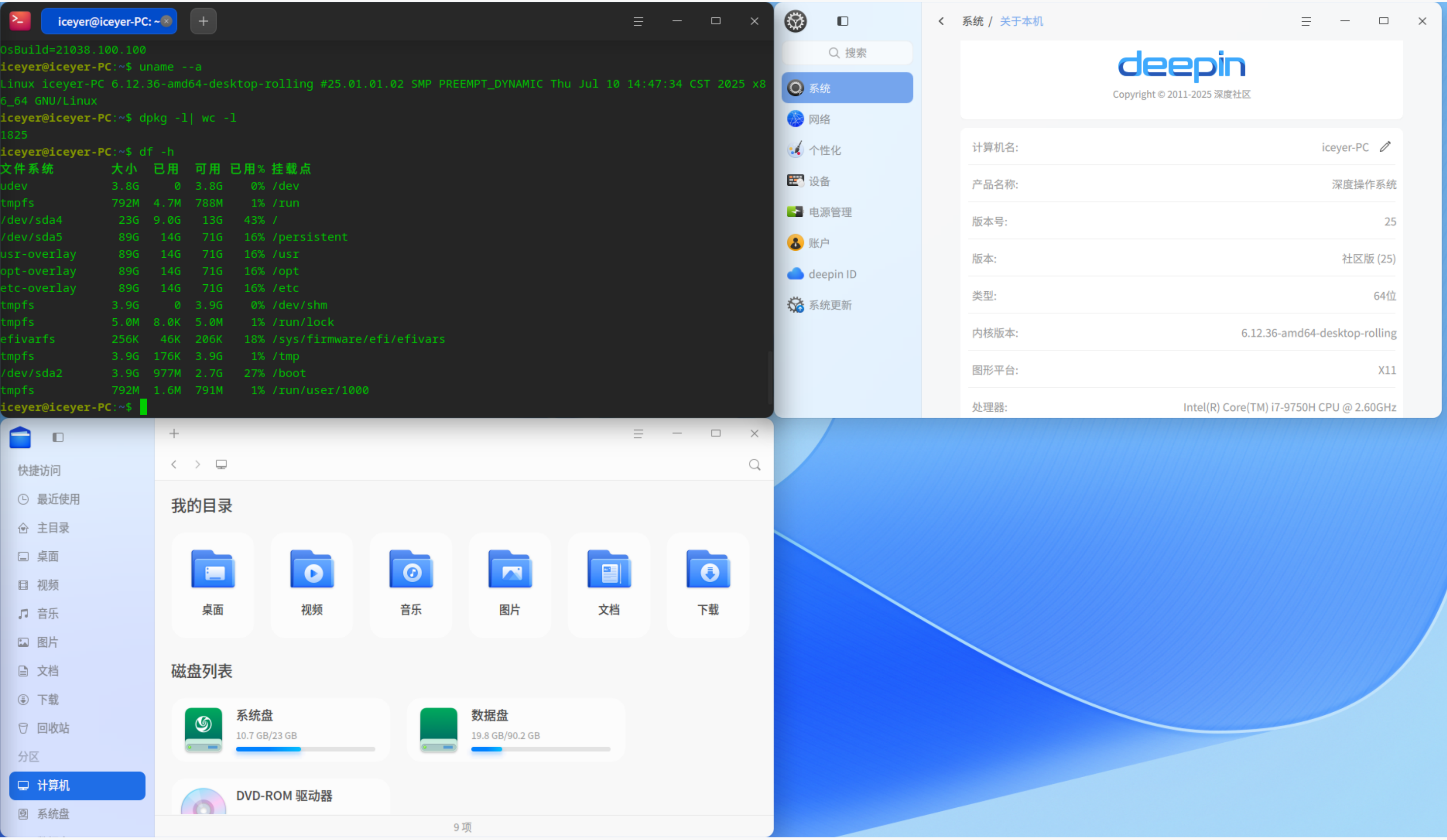Open the 网络 network settings section
This screenshot has height=840, width=1447.
[819, 119]
